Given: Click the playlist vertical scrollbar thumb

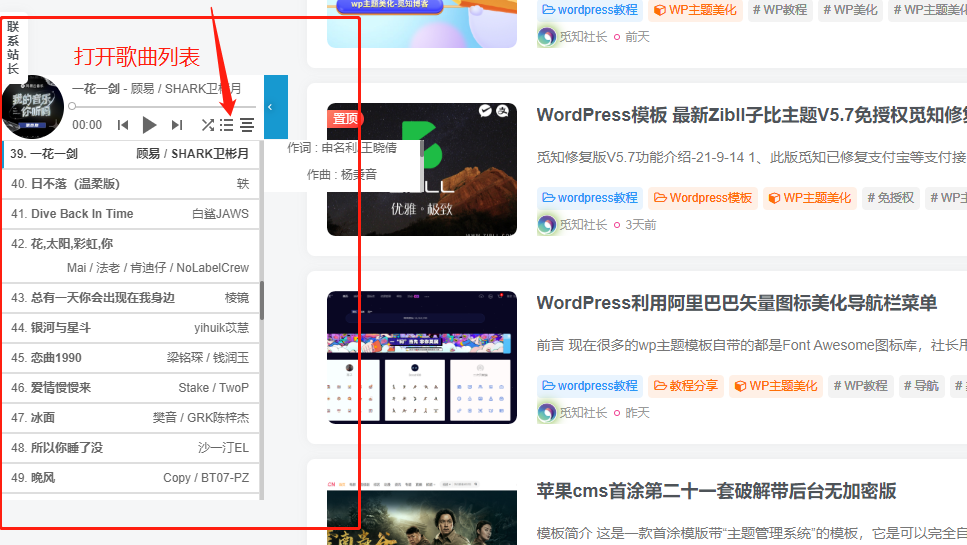Looking at the screenshot, I should tap(262, 301).
